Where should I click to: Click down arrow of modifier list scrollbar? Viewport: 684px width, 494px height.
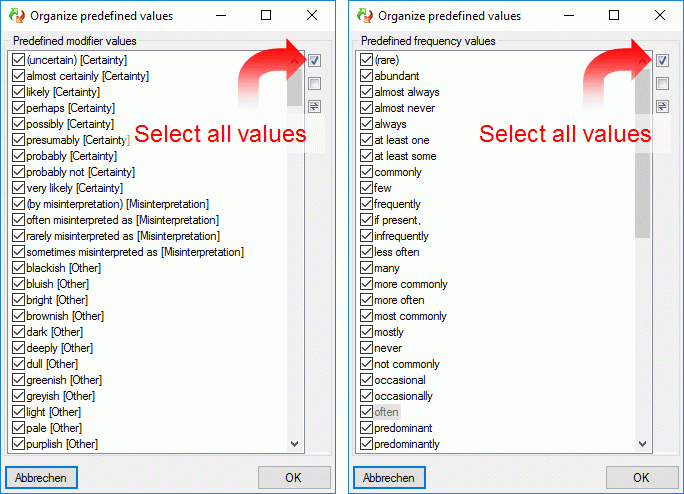tap(294, 444)
